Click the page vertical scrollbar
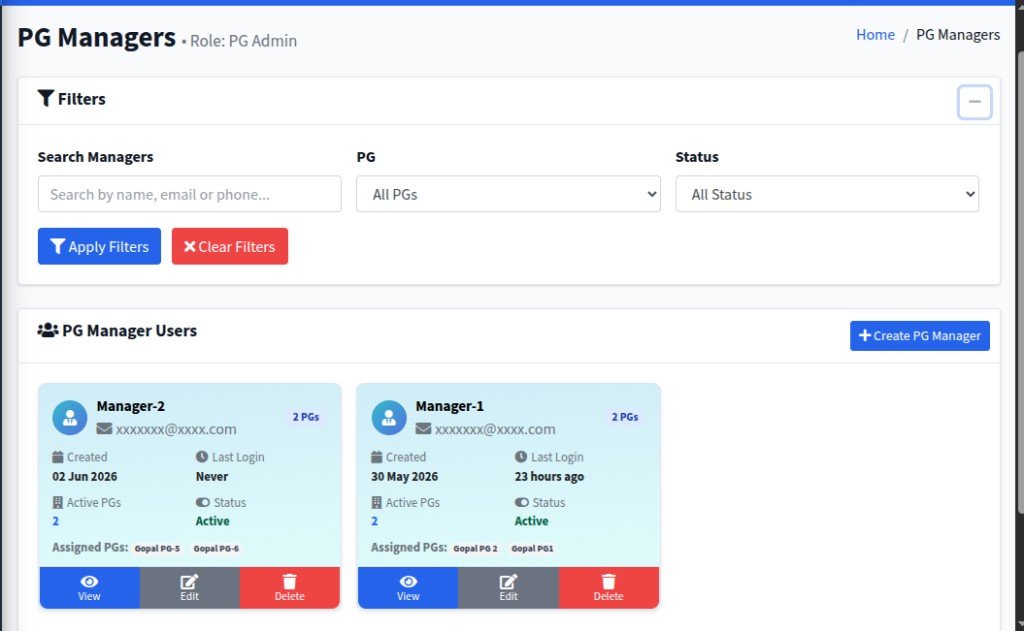The height and width of the screenshot is (631, 1024). pos(1019,281)
